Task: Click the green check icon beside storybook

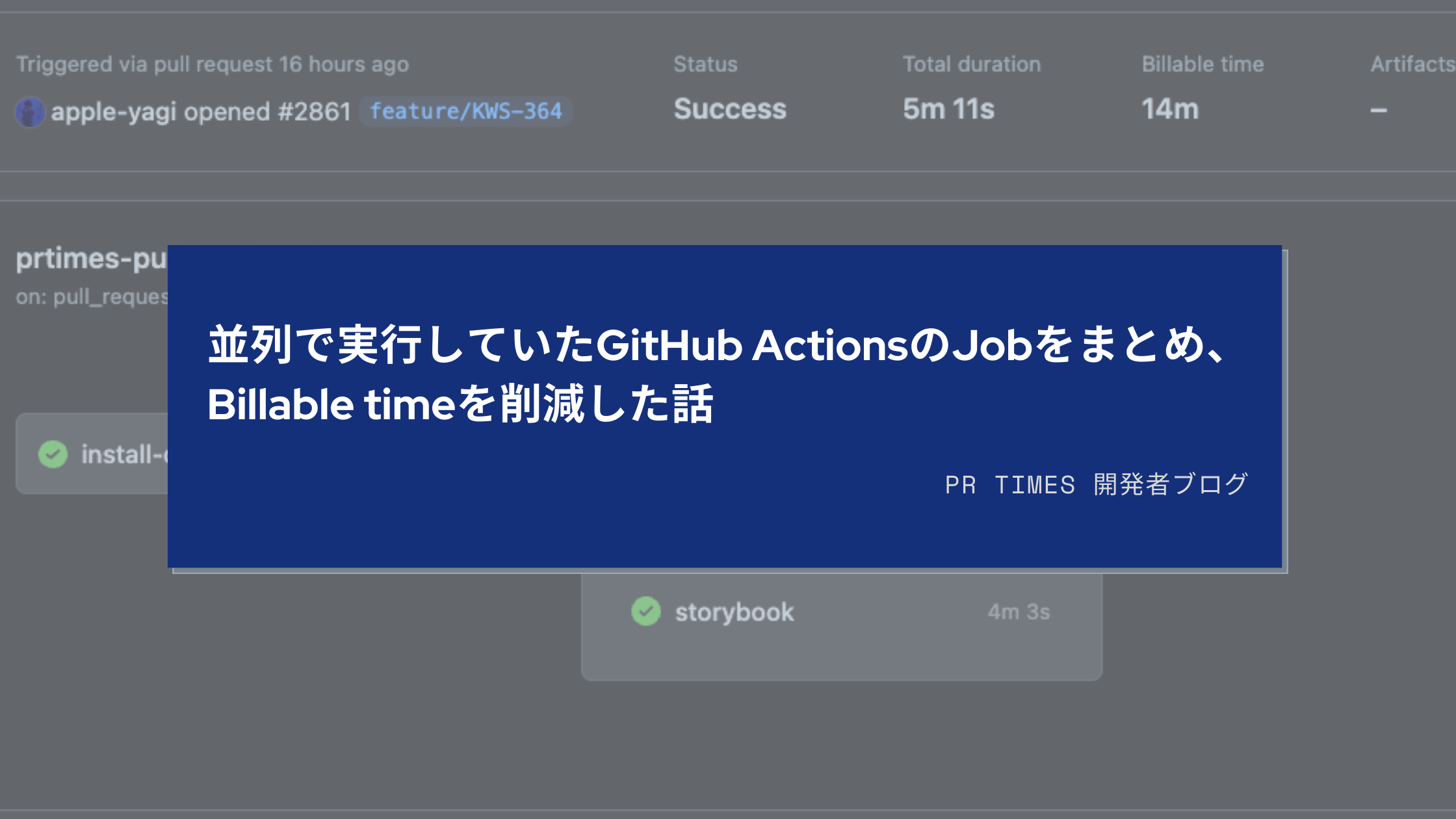Action: 645,612
